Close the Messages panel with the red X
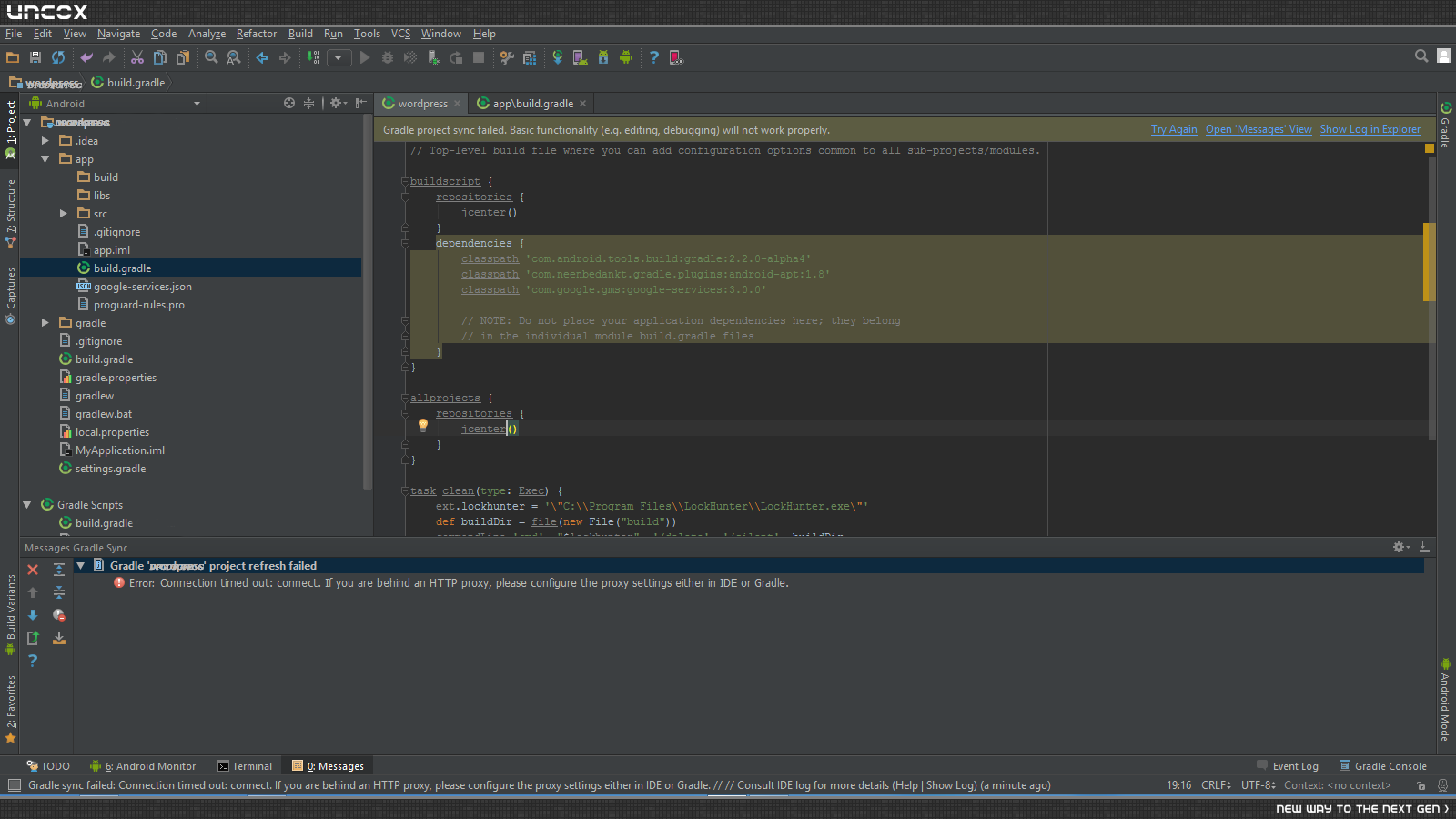 [x=33, y=570]
